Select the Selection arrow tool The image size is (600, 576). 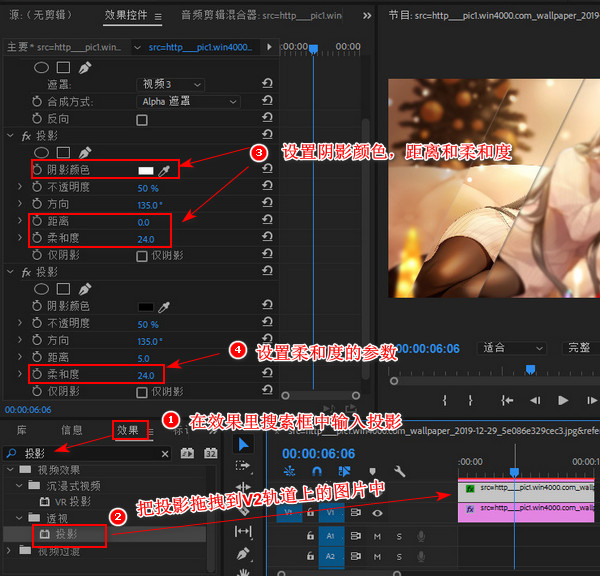pos(243,445)
